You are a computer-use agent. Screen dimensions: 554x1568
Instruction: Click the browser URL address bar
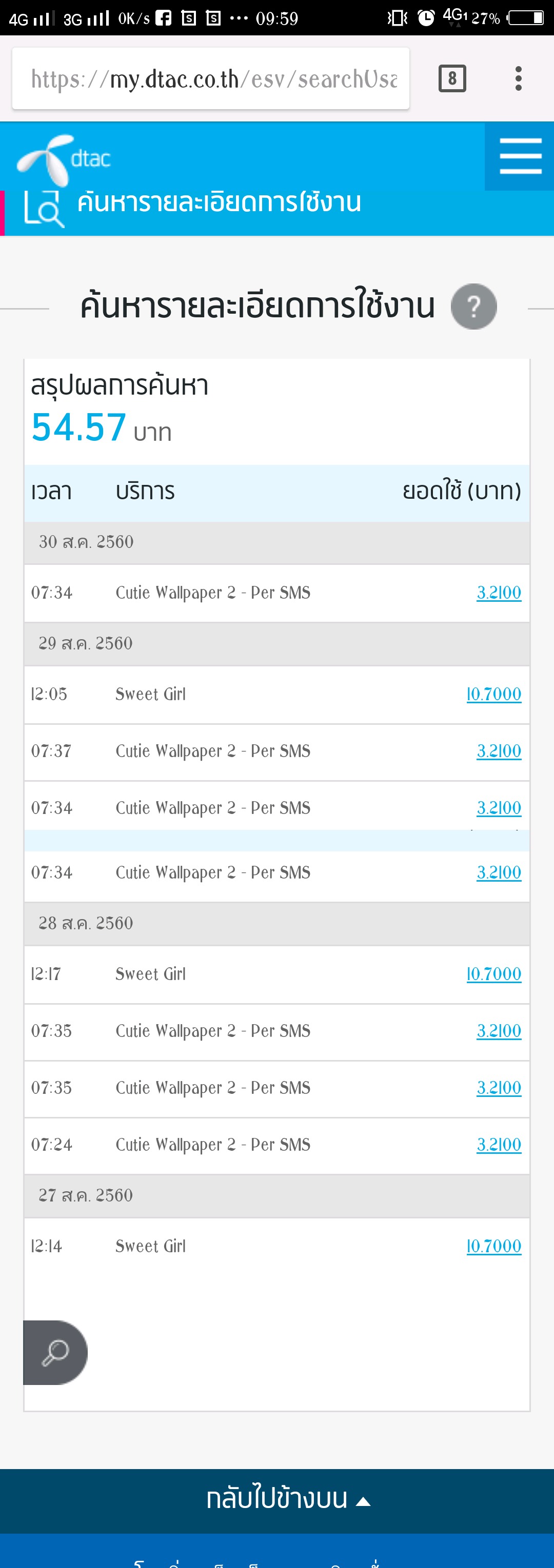tap(210, 78)
